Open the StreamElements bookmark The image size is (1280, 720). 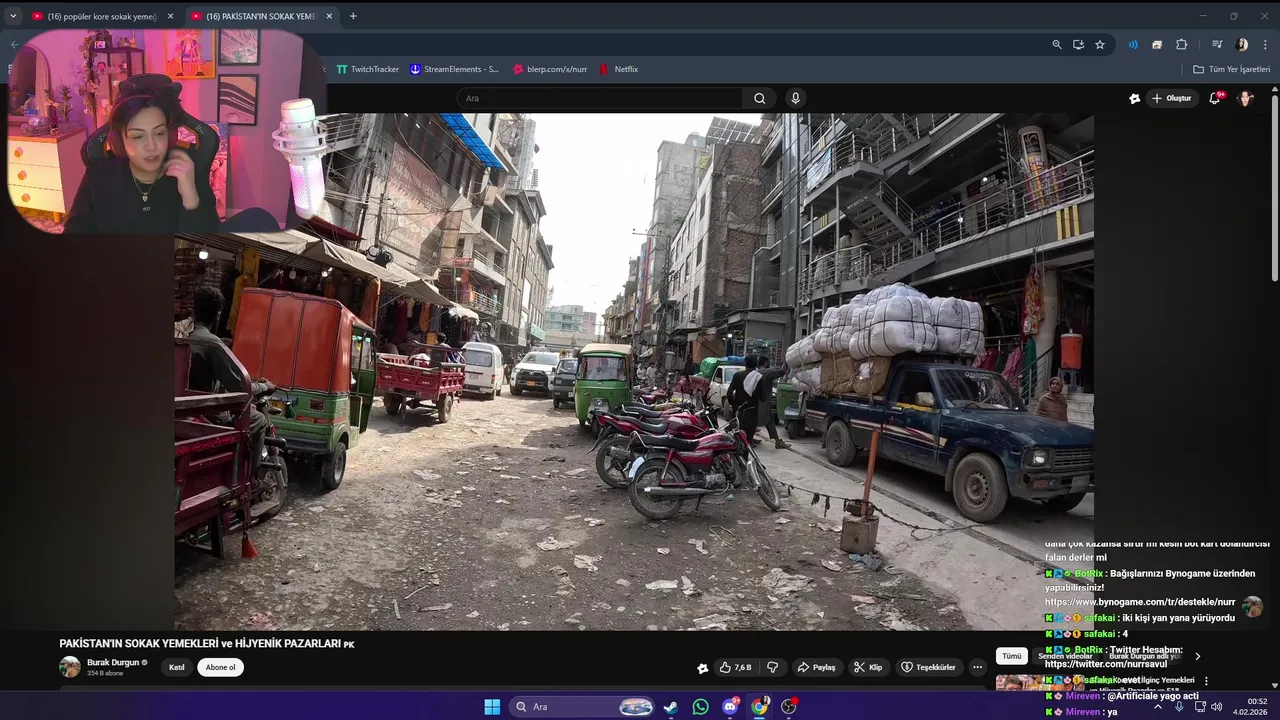point(454,69)
